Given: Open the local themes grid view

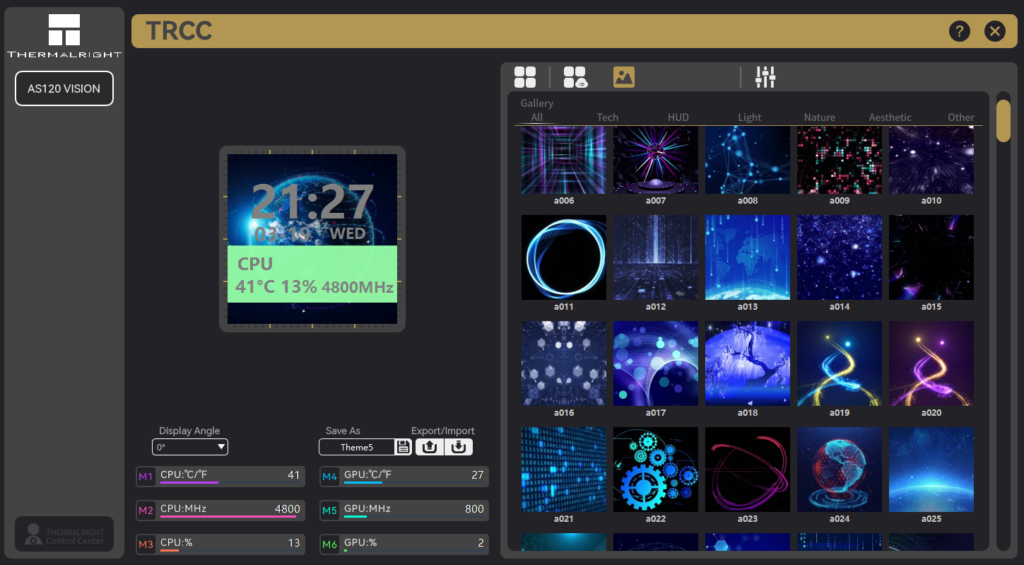Looking at the screenshot, I should [525, 77].
